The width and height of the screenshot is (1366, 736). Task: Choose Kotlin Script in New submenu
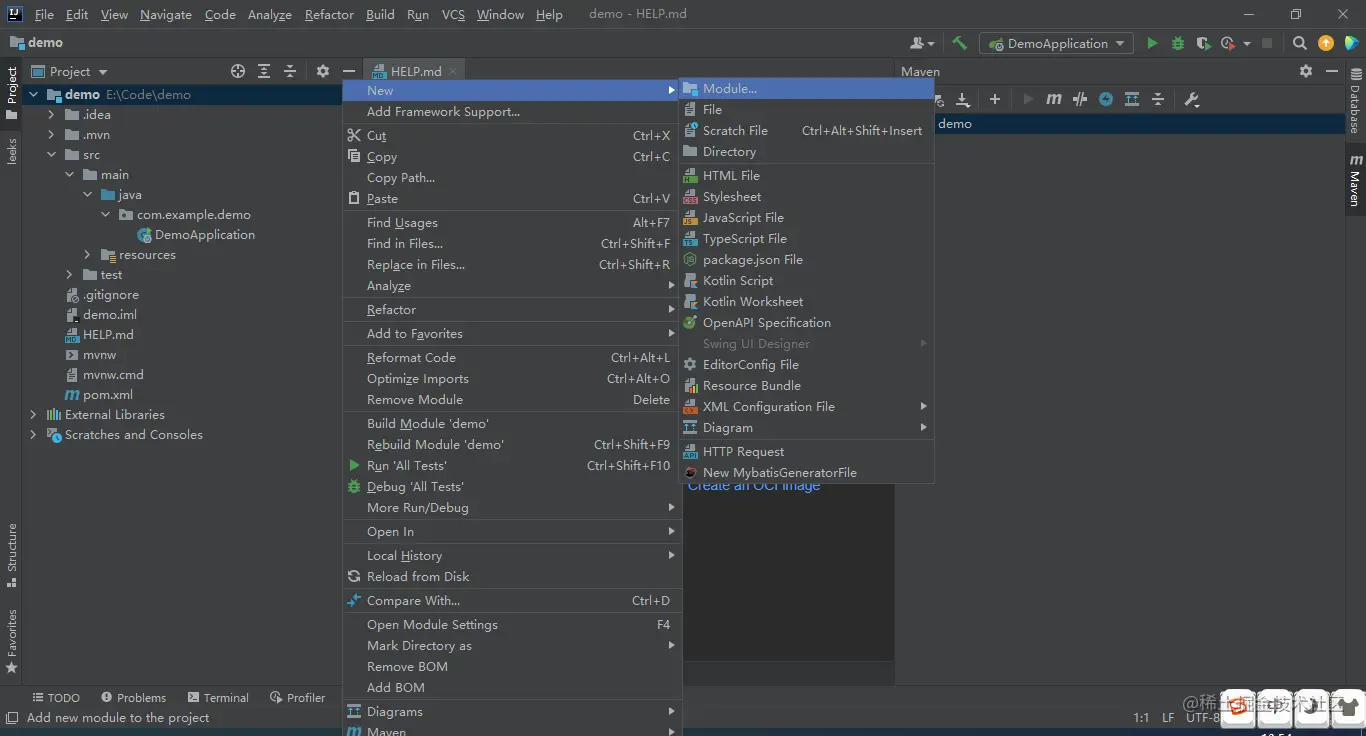(x=737, y=281)
